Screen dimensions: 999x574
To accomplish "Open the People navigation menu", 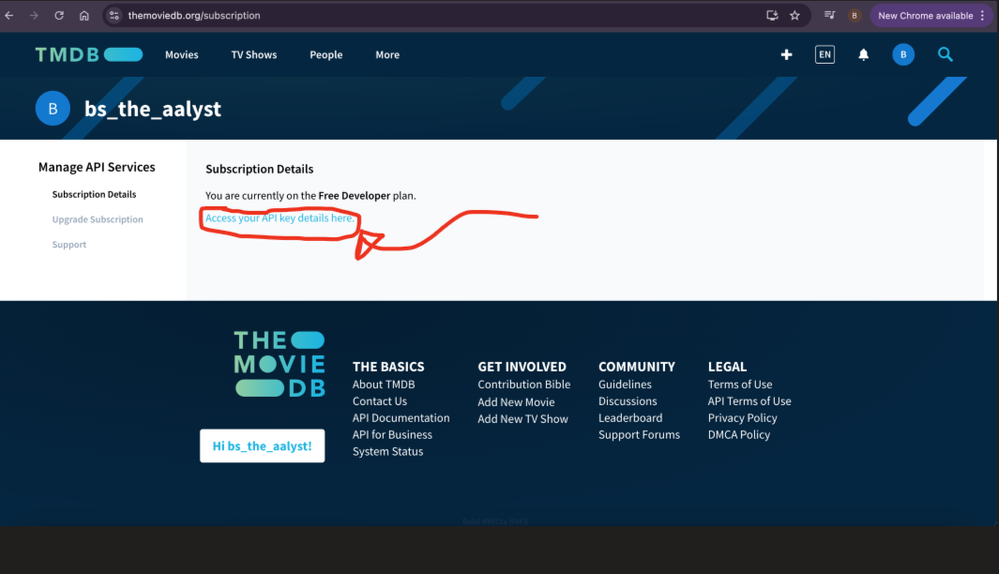I will 326,55.
